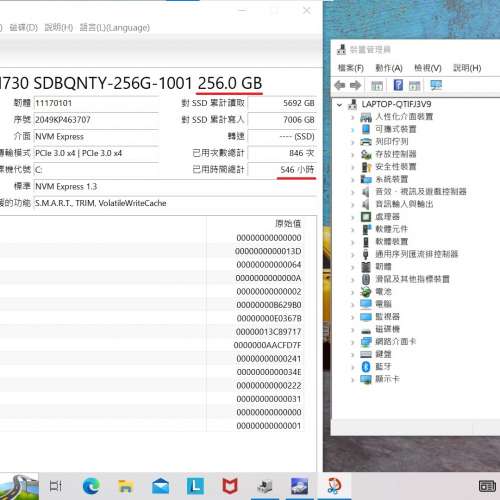Screen dimensions: 500x500
Task: Select raw value 00000000013D
Action: tap(268, 251)
